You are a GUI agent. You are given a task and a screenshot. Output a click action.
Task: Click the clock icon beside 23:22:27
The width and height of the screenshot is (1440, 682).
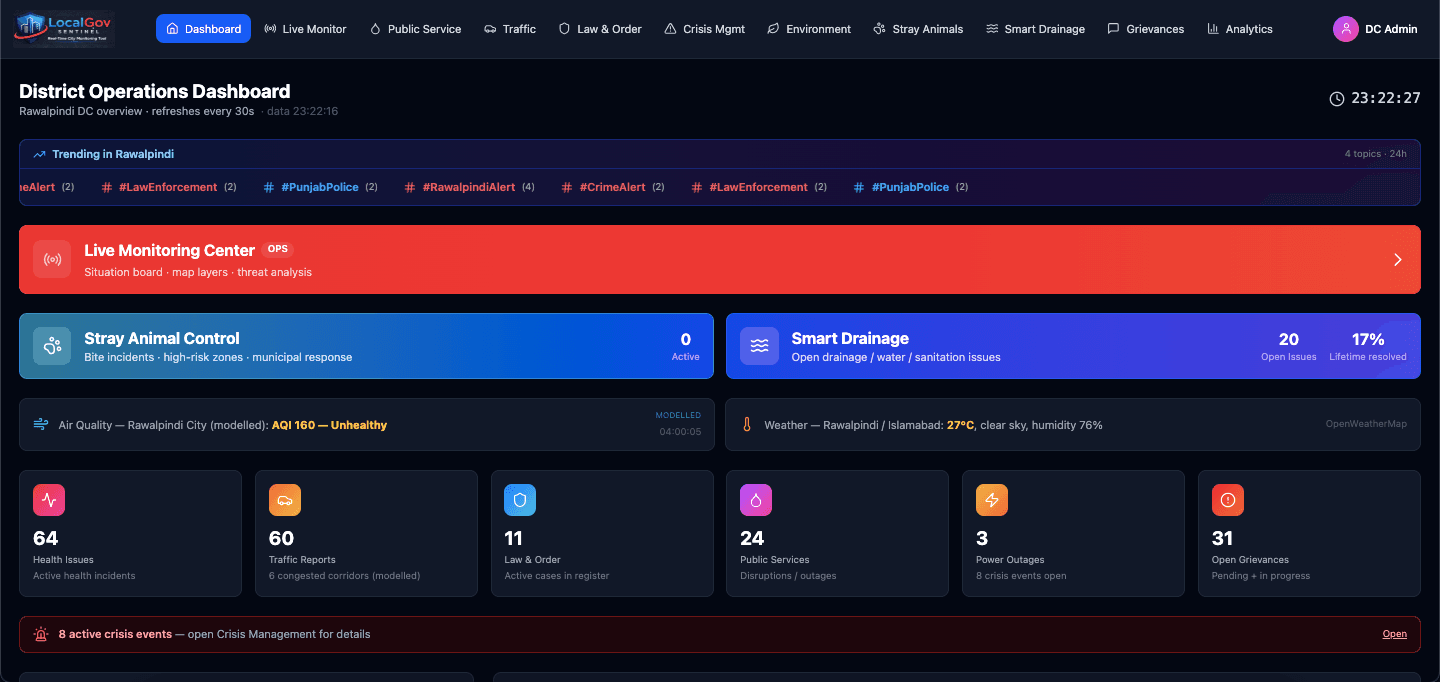[1337, 98]
